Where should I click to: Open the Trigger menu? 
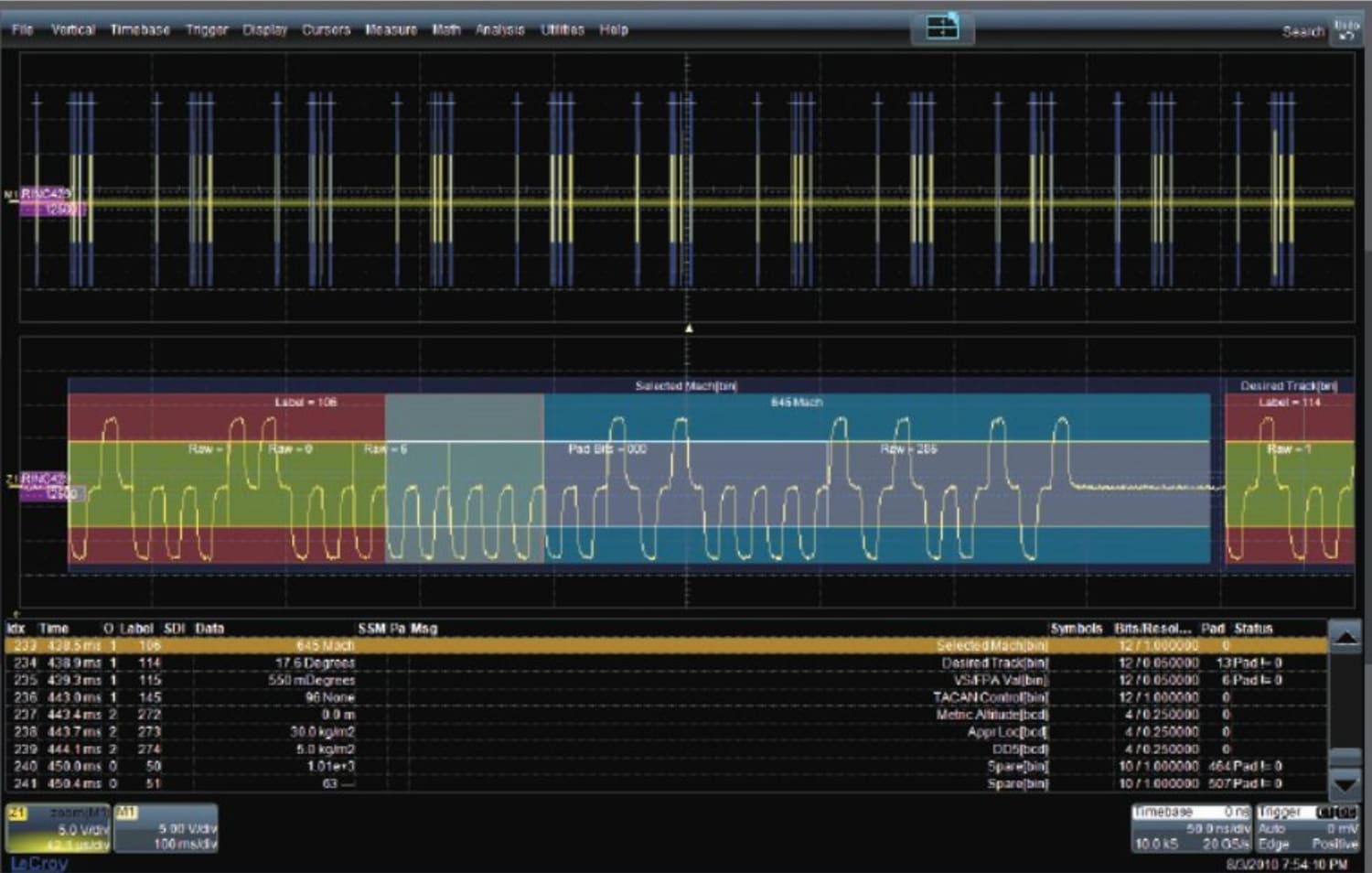tap(206, 29)
